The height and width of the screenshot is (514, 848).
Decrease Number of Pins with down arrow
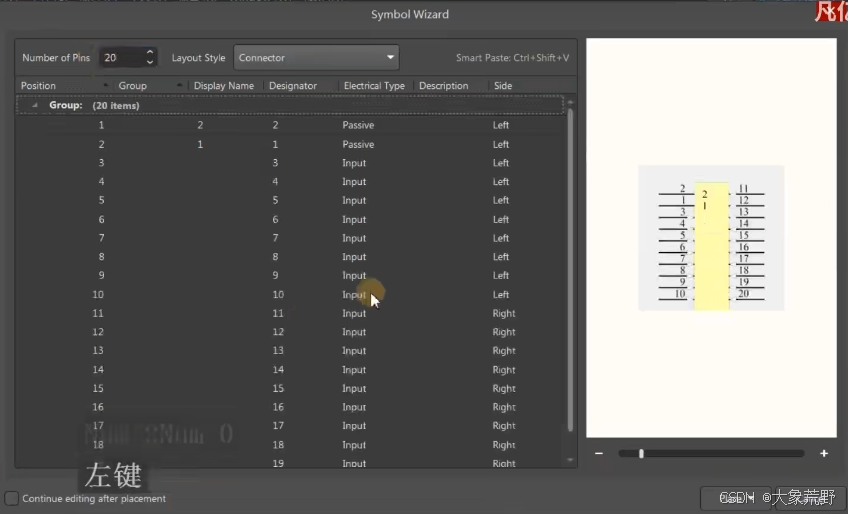coord(150,63)
